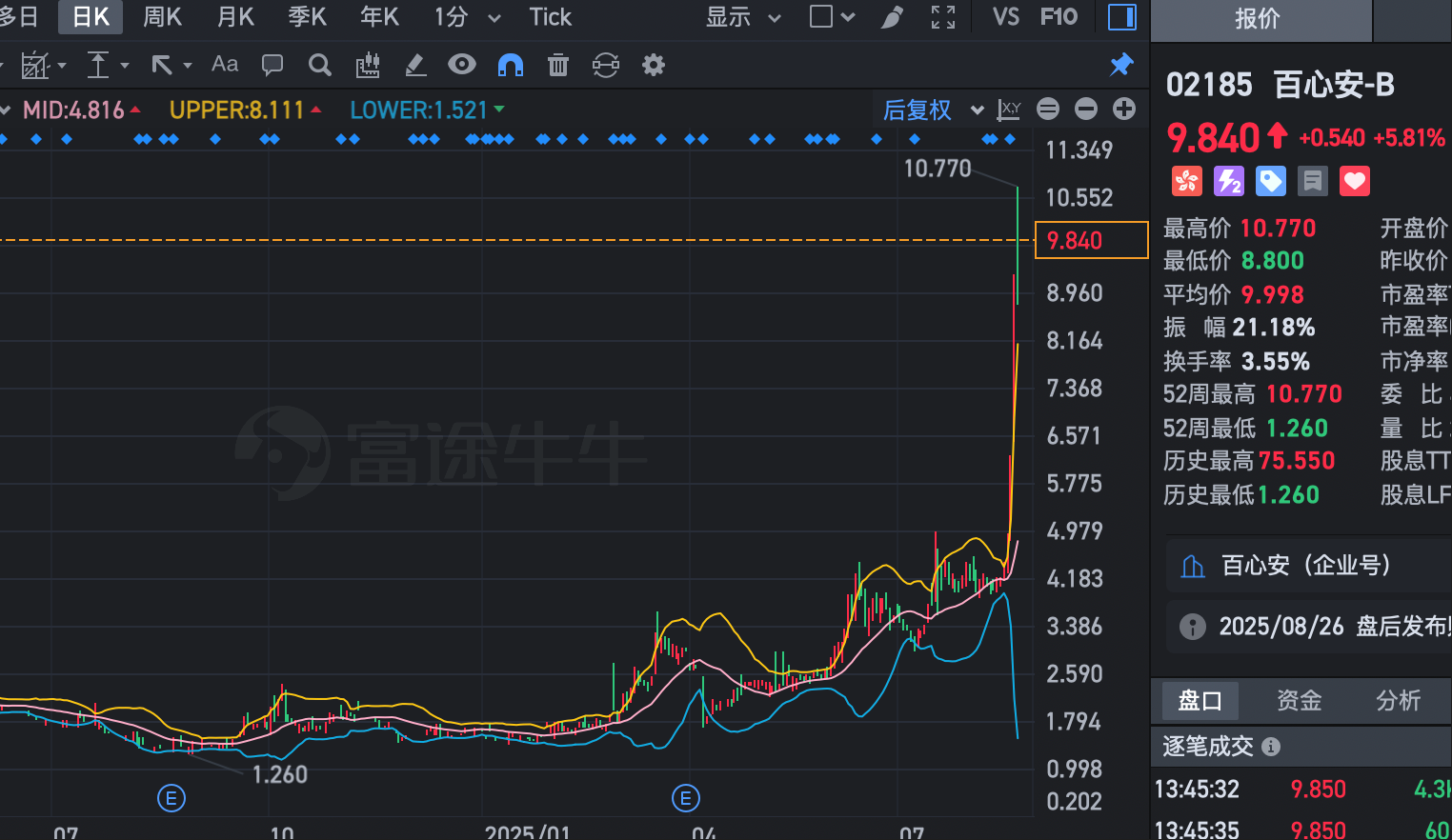Open F10 company information

pyautogui.click(x=1059, y=17)
